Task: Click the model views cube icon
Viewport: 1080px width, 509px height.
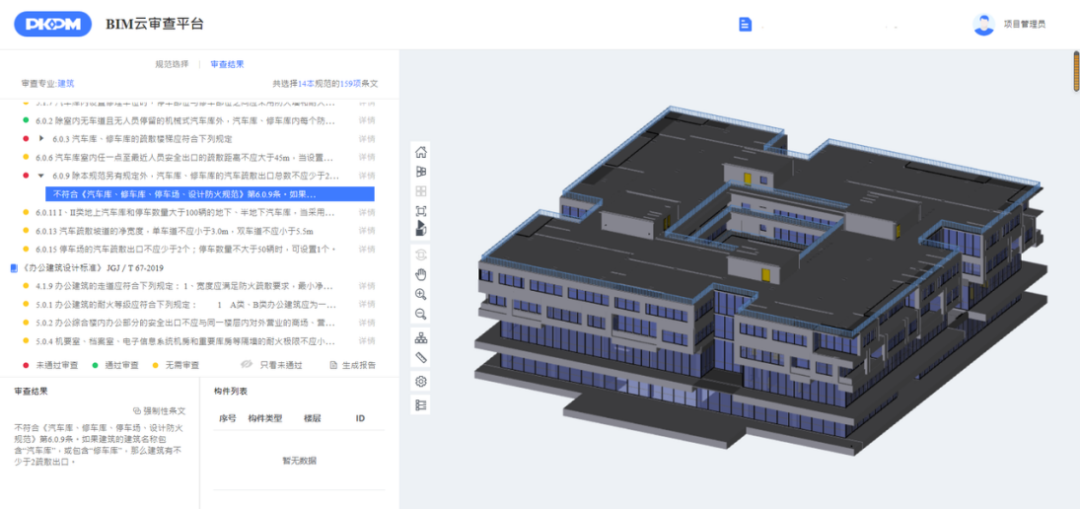Action: pos(421,172)
